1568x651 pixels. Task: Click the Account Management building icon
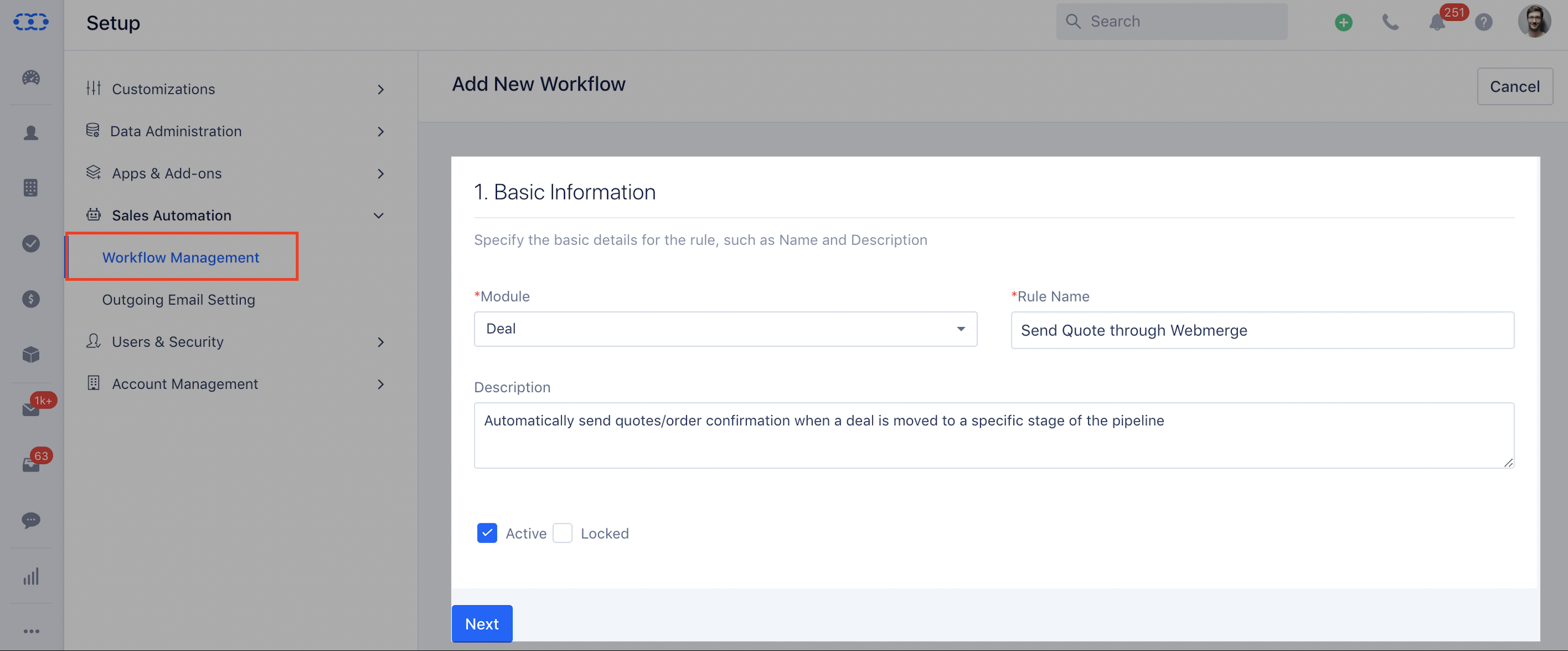pos(93,383)
